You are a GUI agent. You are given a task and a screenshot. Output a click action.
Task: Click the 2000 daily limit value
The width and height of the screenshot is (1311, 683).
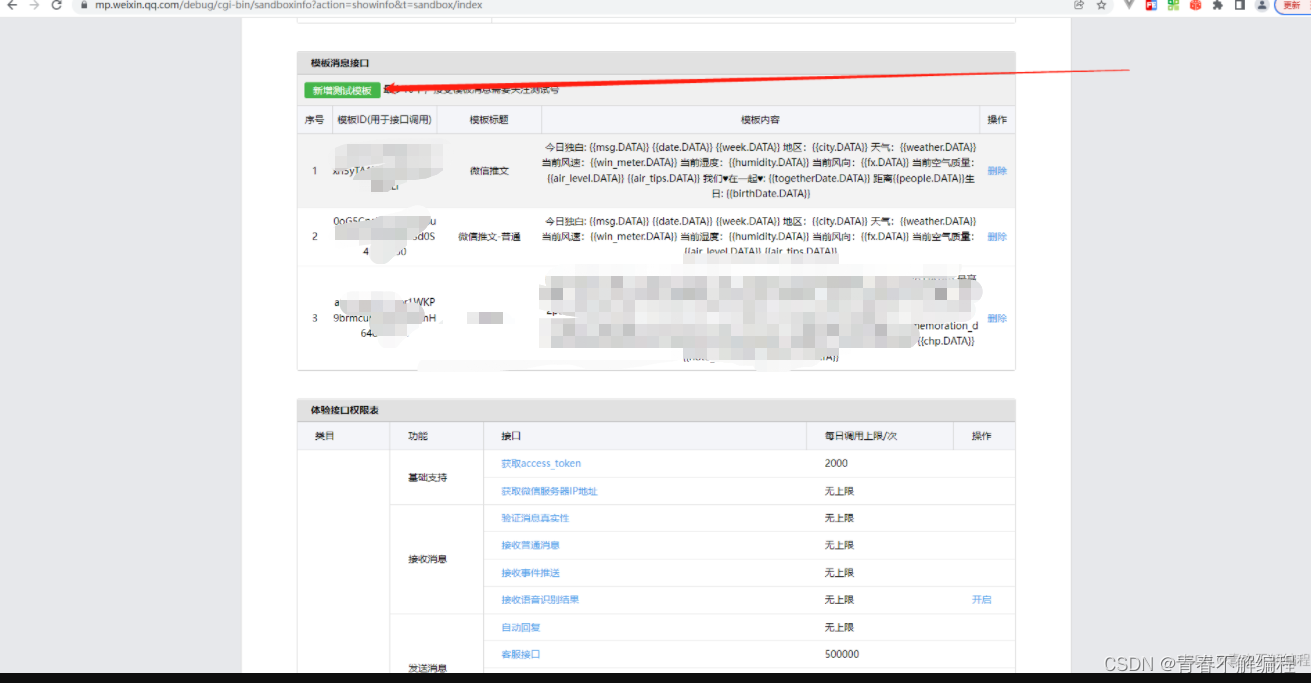836,464
